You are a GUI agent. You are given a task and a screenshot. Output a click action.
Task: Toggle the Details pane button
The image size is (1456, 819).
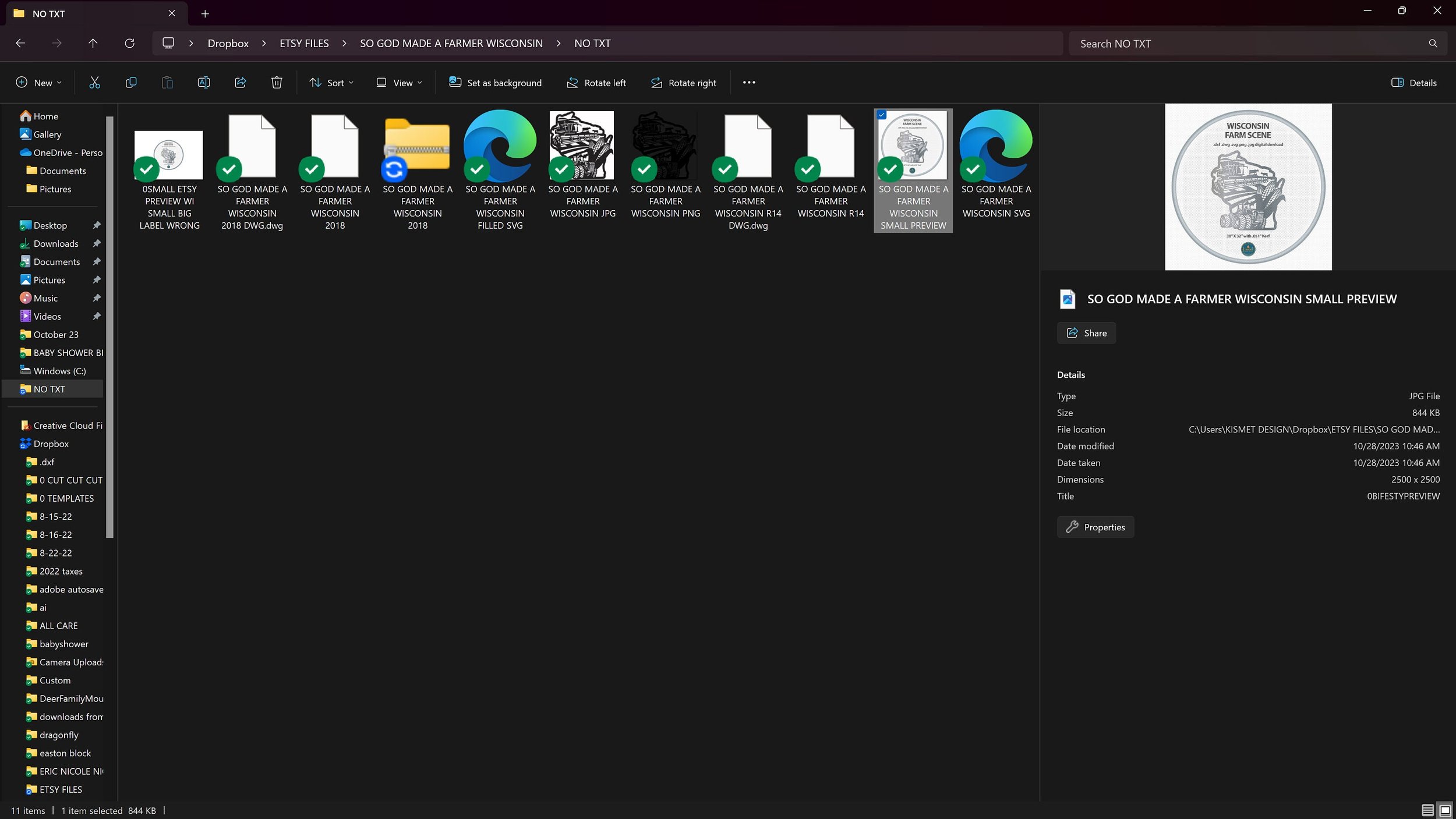click(1413, 83)
